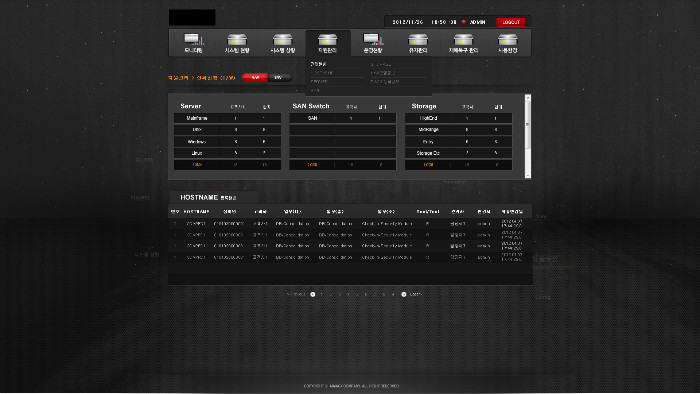The image size is (700, 394).
Task: Click the previous page arrow icon in pagination
Action: [312, 294]
